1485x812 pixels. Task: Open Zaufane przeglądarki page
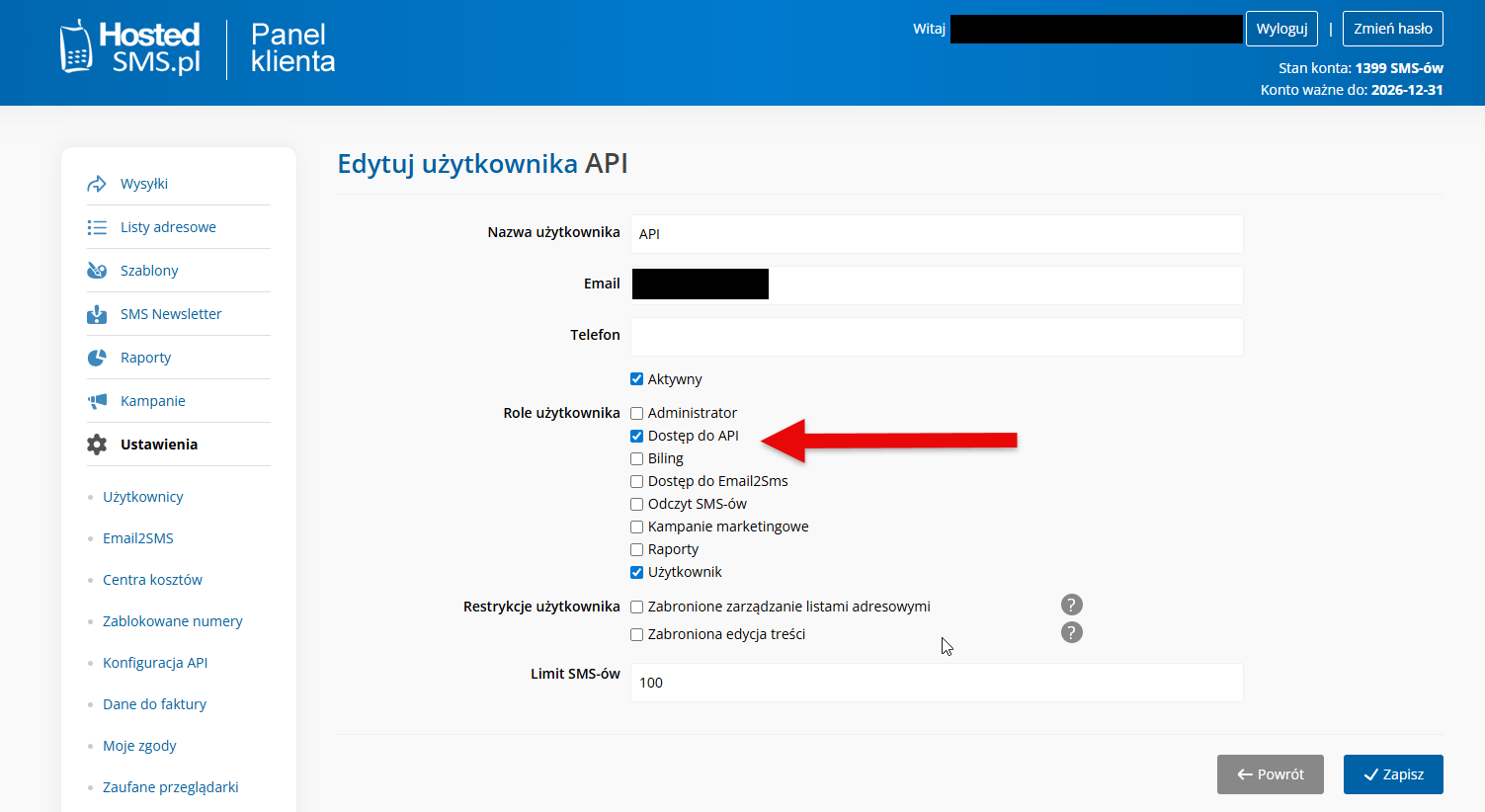[x=171, y=787]
